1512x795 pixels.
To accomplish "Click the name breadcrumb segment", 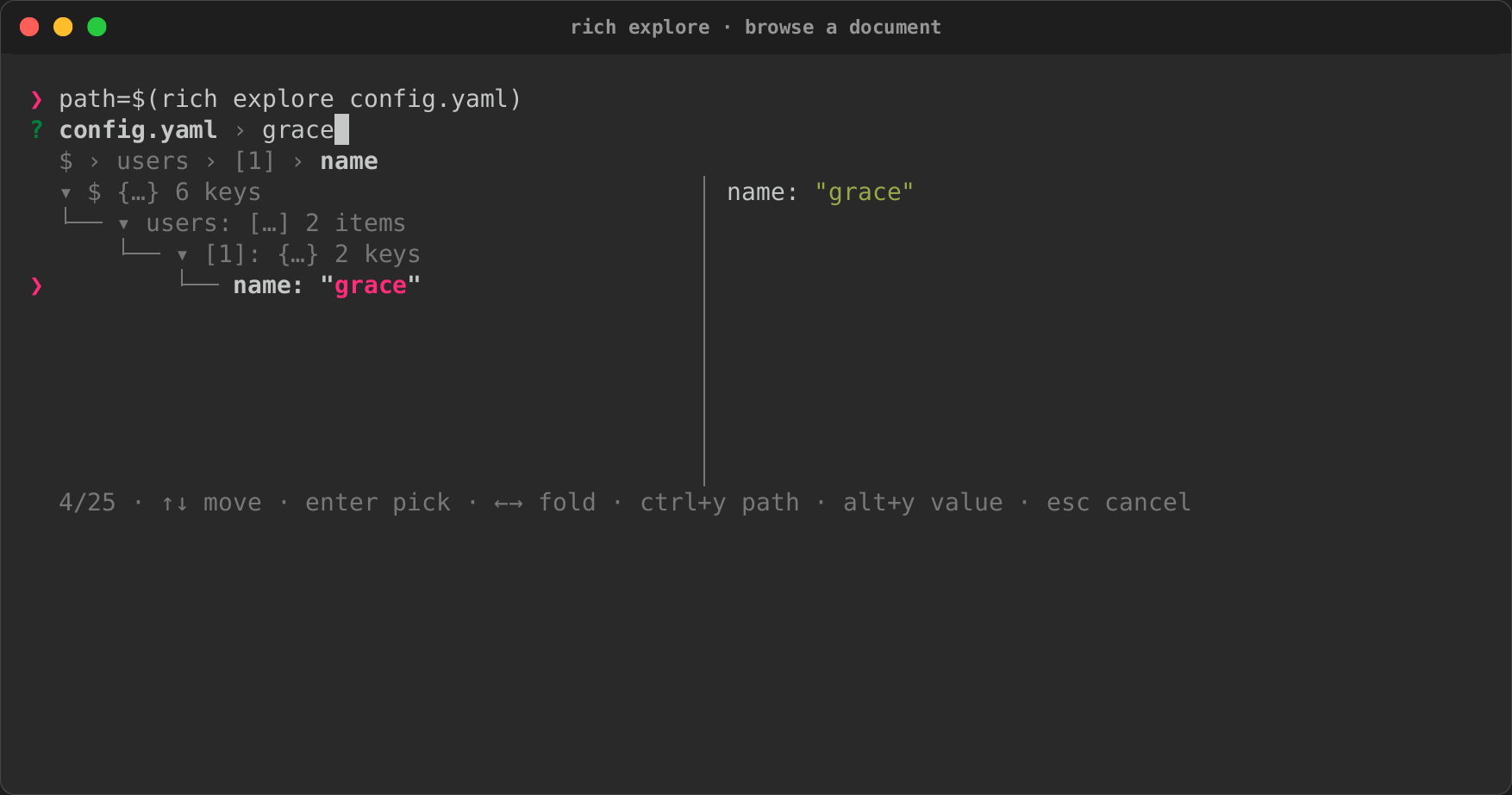I will 349,161.
